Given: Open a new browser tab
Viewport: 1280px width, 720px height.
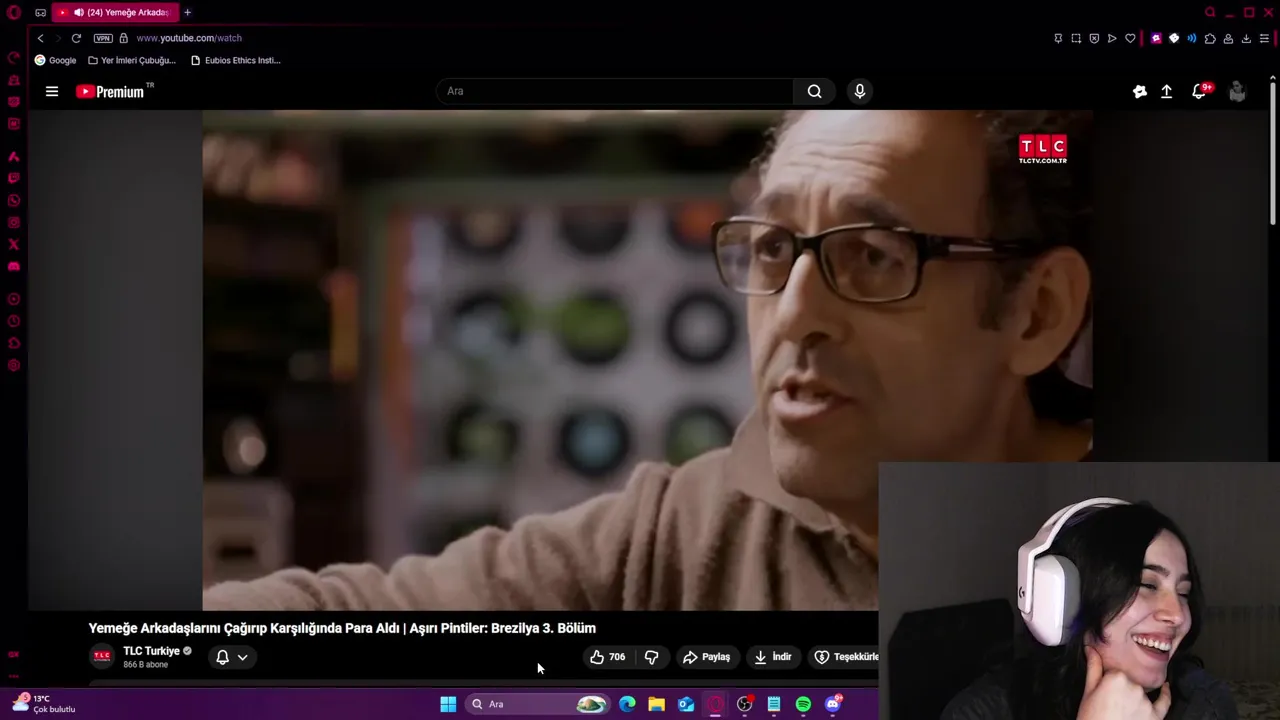Looking at the screenshot, I should click(x=187, y=12).
